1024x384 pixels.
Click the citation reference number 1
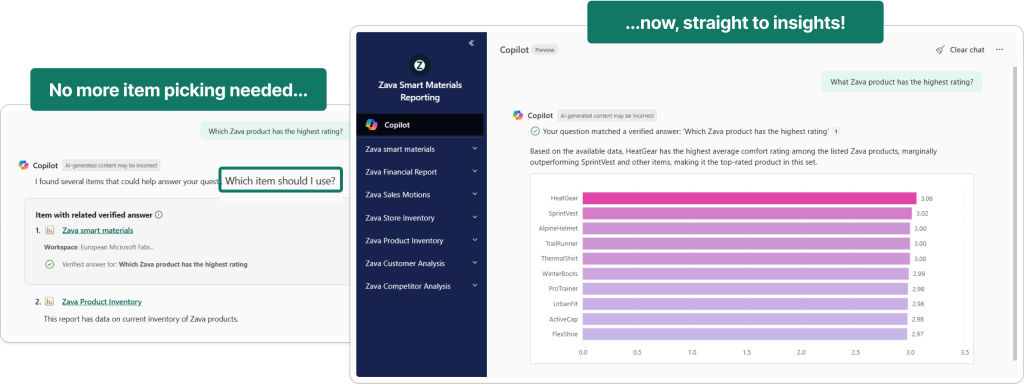point(837,131)
